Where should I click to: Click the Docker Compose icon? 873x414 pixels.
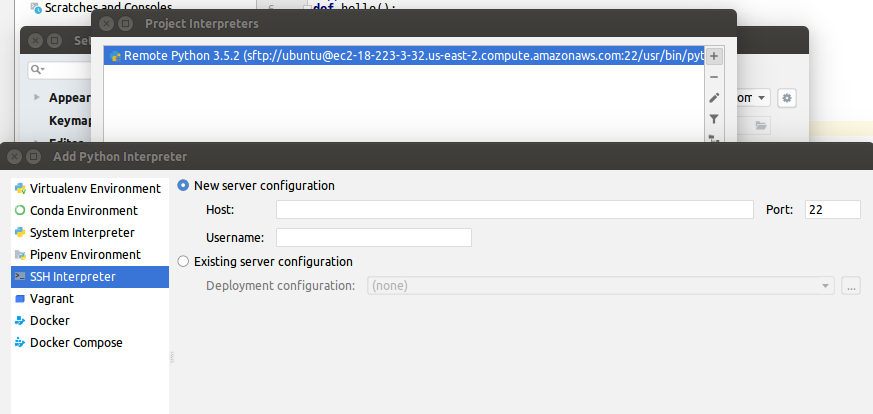(x=20, y=343)
